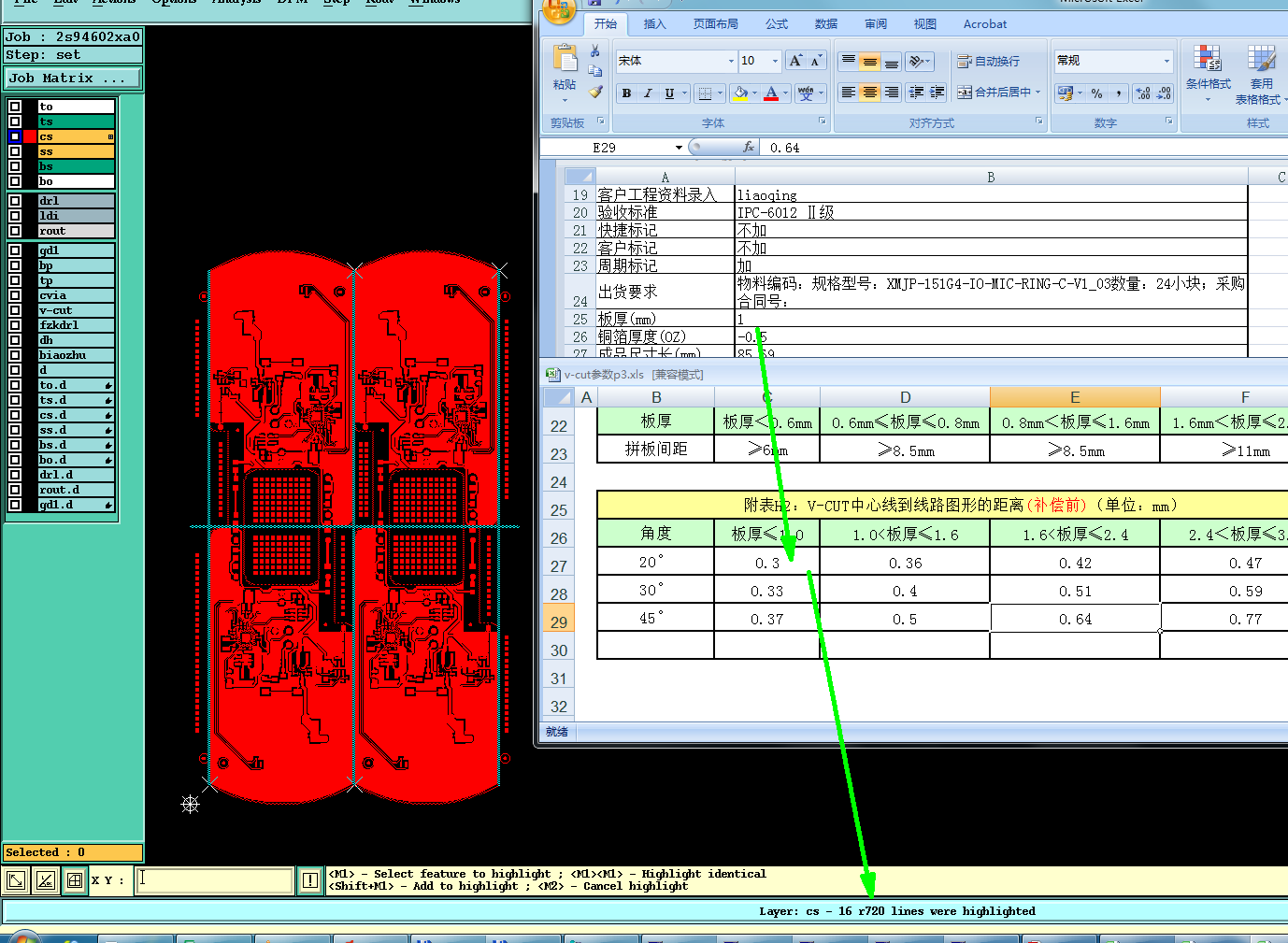
Task: Select the Format Painter brush icon
Action: click(x=595, y=92)
